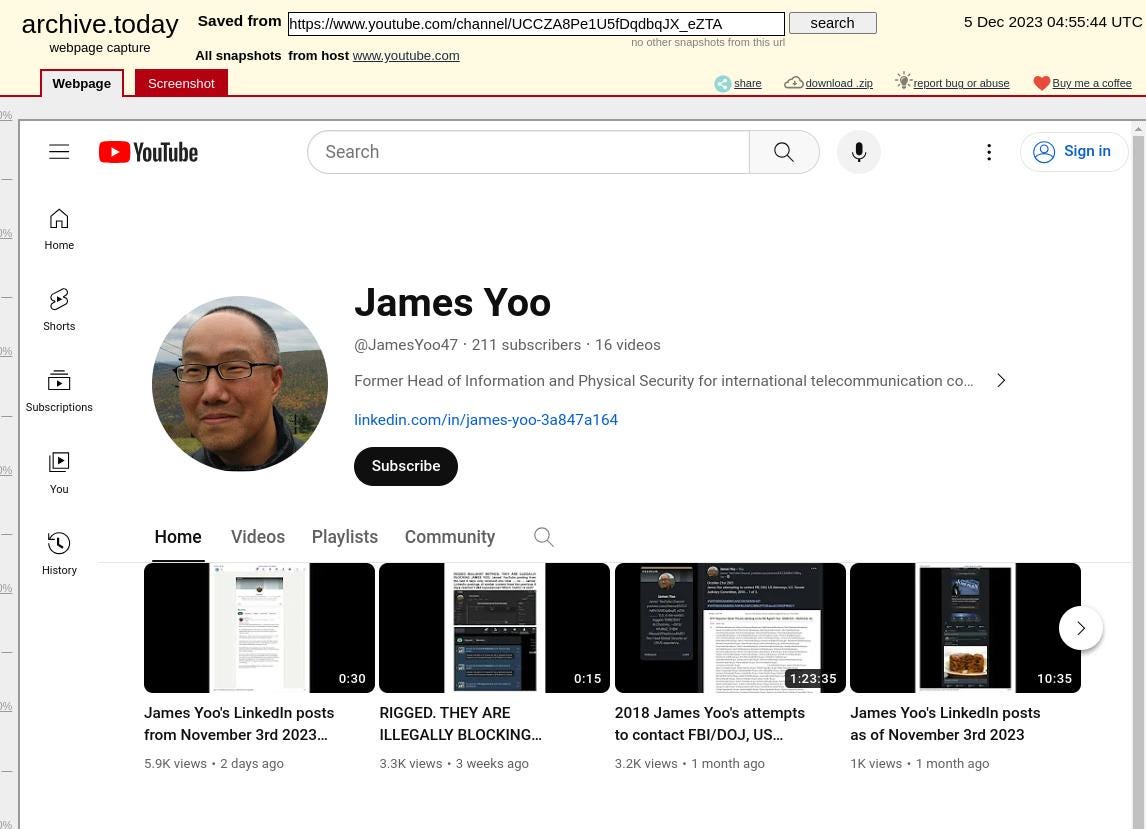Click the YouTube logo
1146x829 pixels.
(148, 152)
